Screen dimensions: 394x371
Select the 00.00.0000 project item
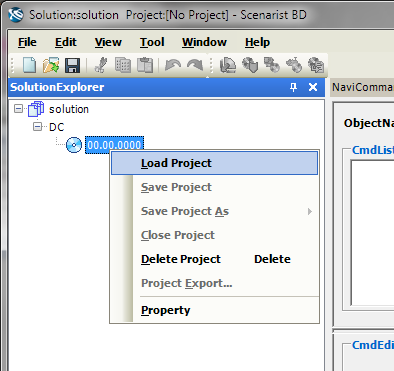pos(114,145)
